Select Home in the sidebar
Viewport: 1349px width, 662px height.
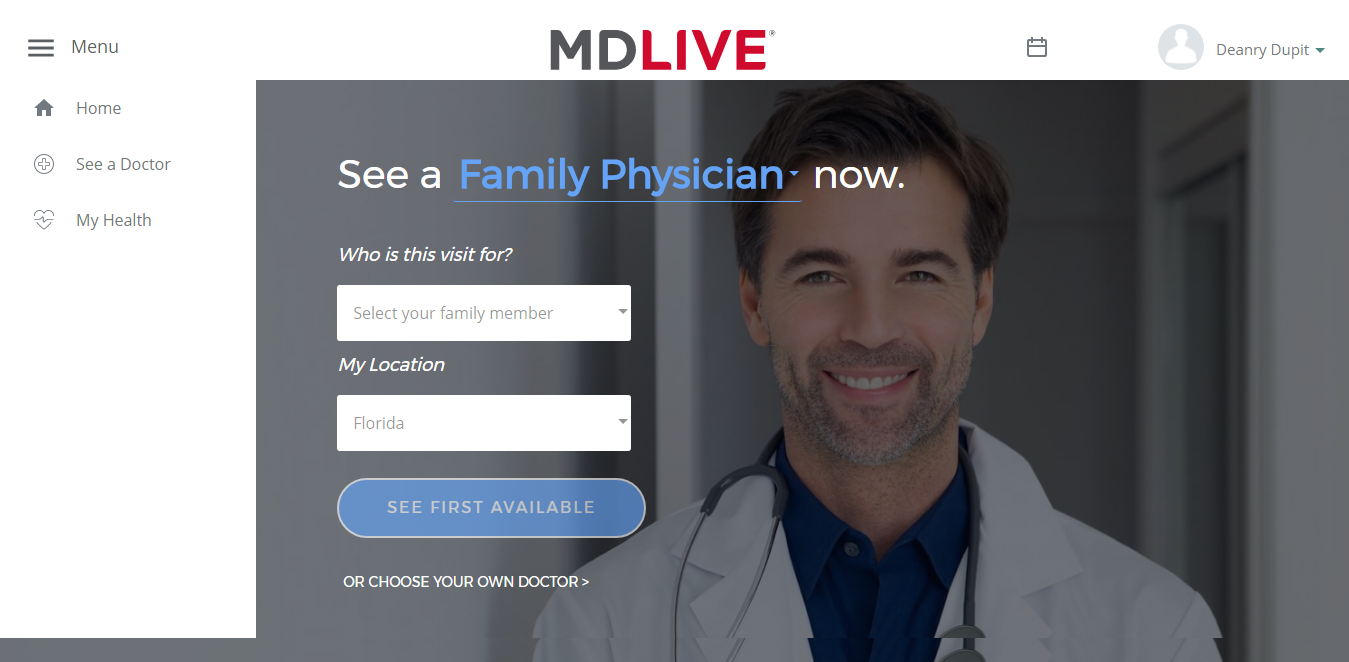click(x=98, y=108)
